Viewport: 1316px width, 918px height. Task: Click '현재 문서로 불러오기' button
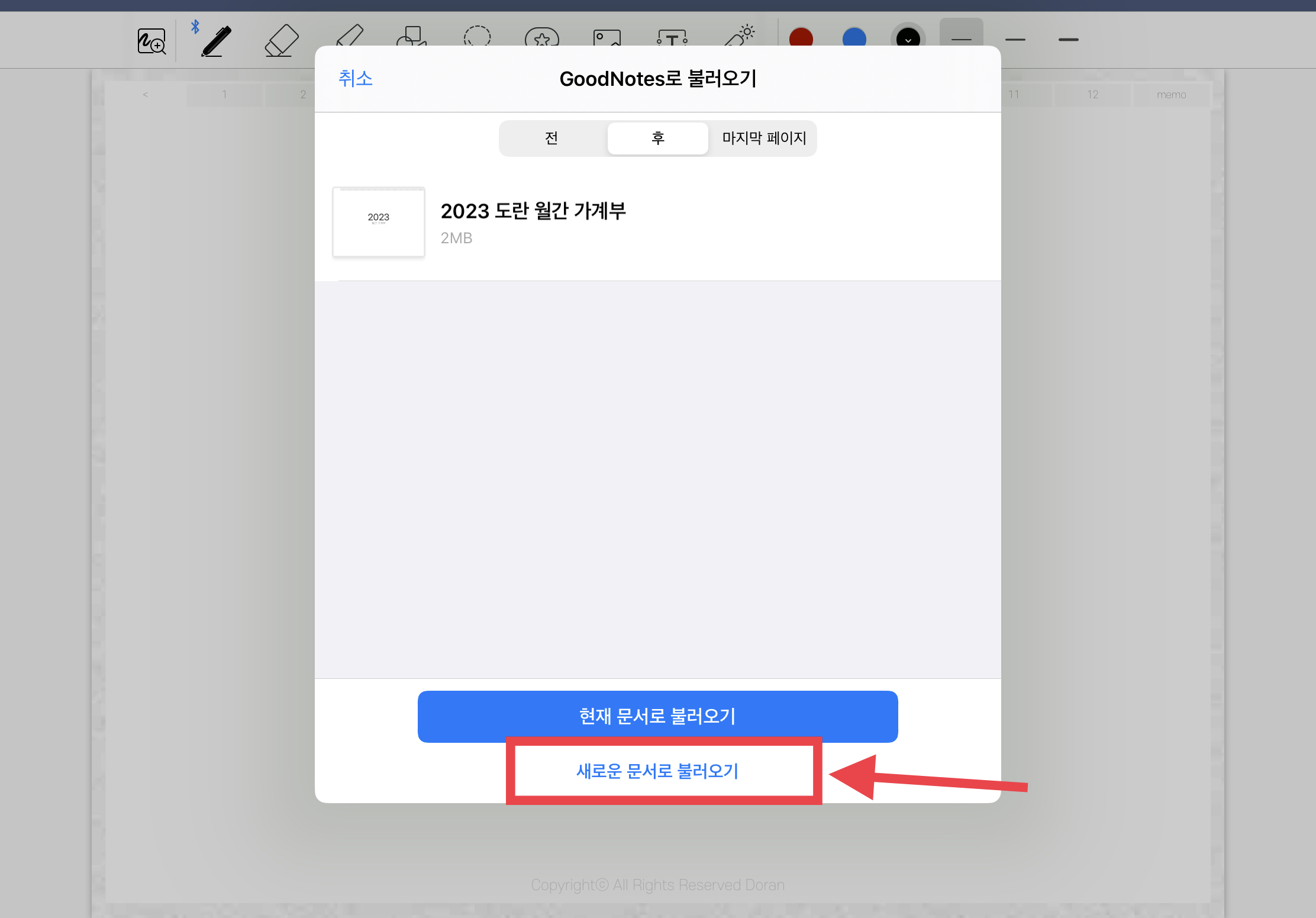657,716
